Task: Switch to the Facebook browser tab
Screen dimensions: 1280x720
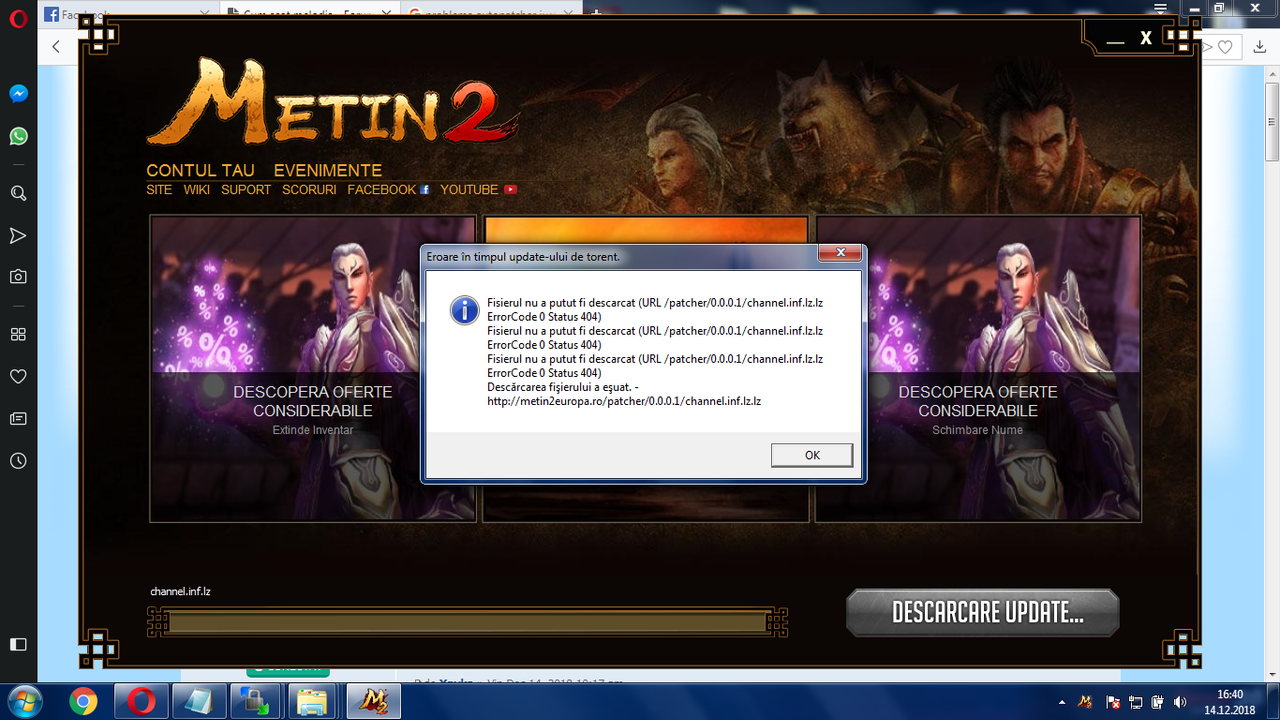Action: (130, 14)
